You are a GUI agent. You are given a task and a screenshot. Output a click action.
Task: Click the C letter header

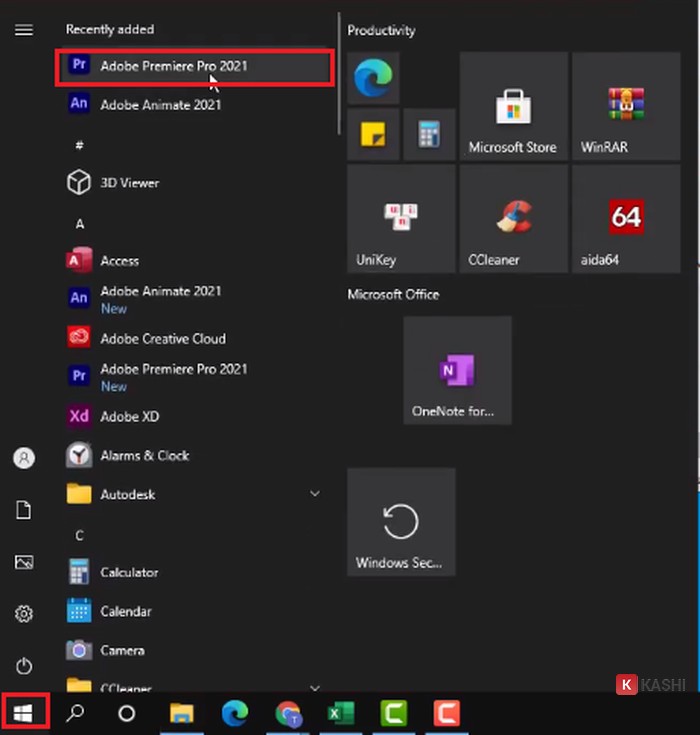click(80, 535)
